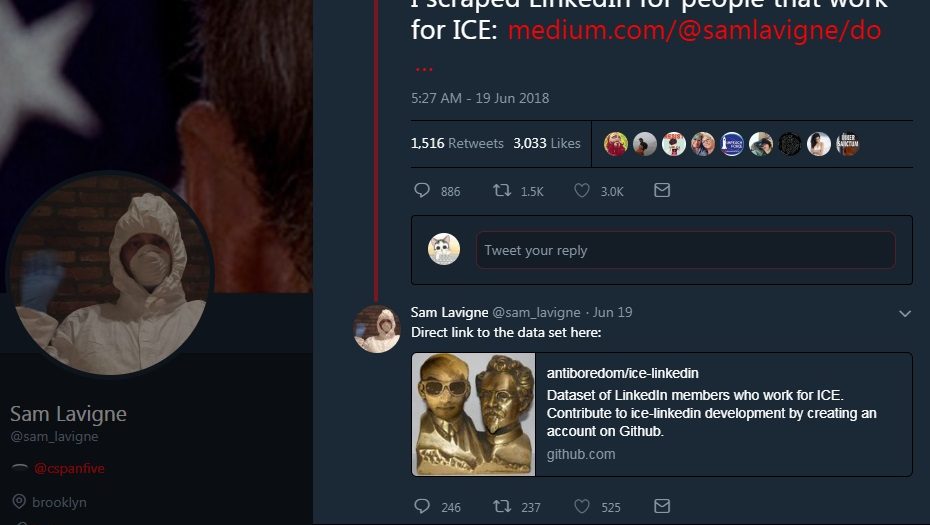Click envelope icon under the GitHub link tweet

pos(662,506)
